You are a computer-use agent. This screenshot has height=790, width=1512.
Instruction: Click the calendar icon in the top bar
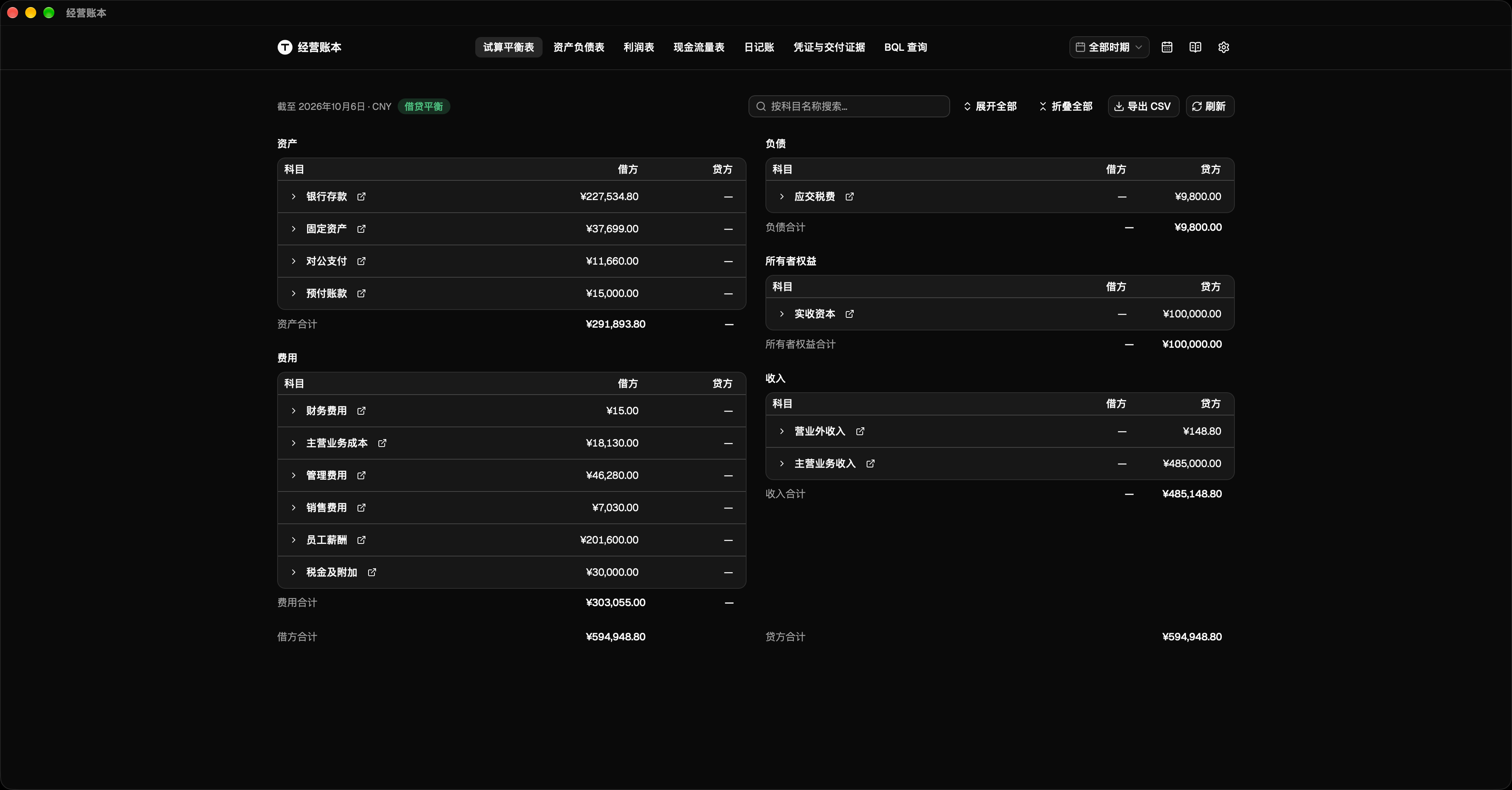pos(1167,47)
